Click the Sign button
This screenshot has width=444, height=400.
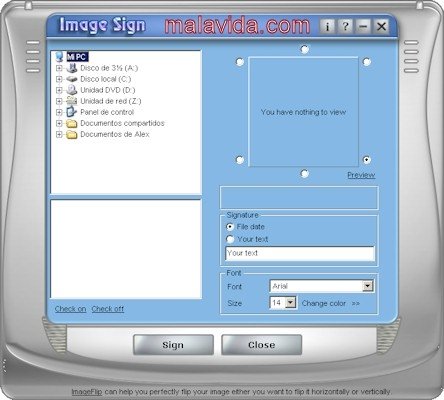point(173,345)
